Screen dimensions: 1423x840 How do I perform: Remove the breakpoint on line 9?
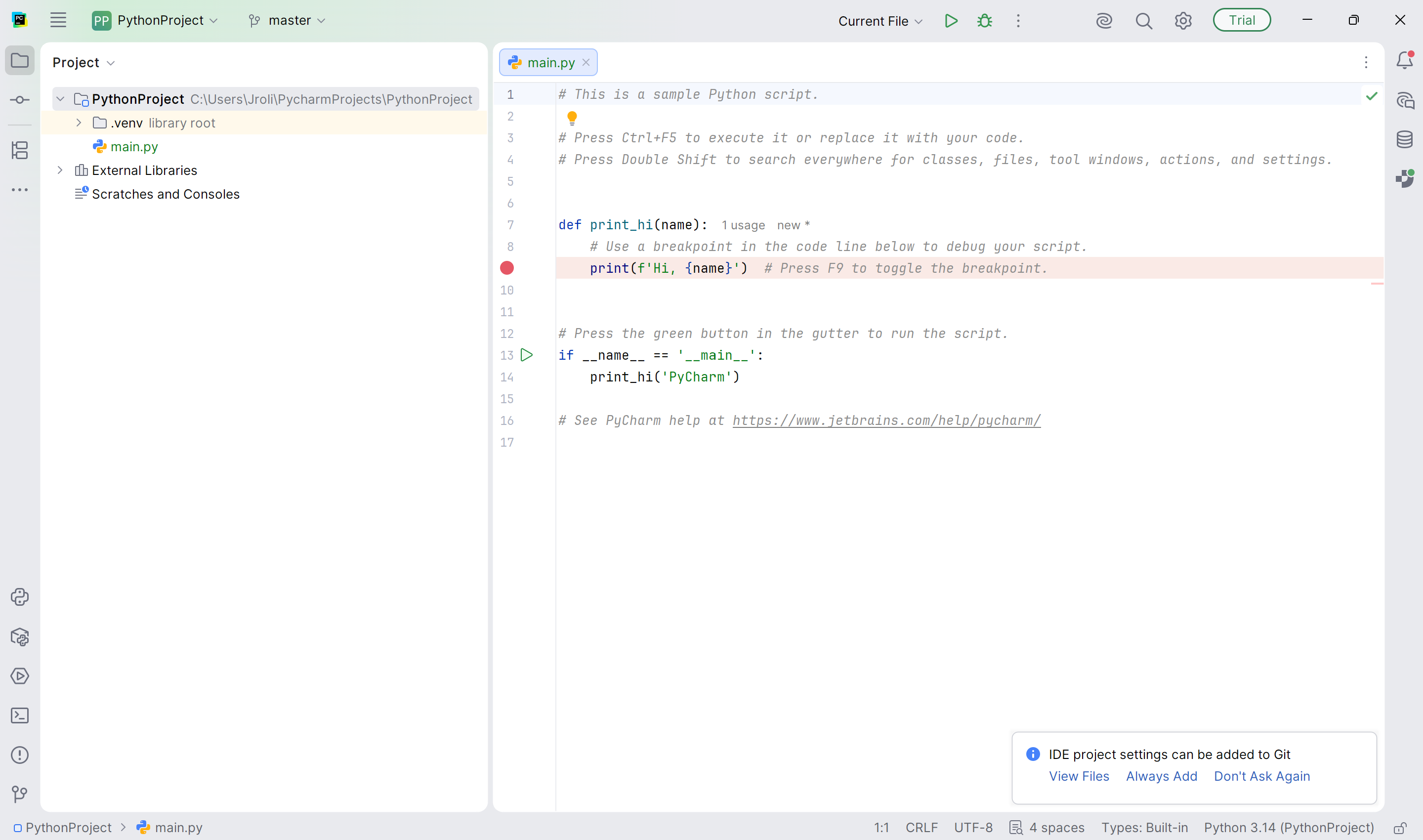pyautogui.click(x=507, y=268)
